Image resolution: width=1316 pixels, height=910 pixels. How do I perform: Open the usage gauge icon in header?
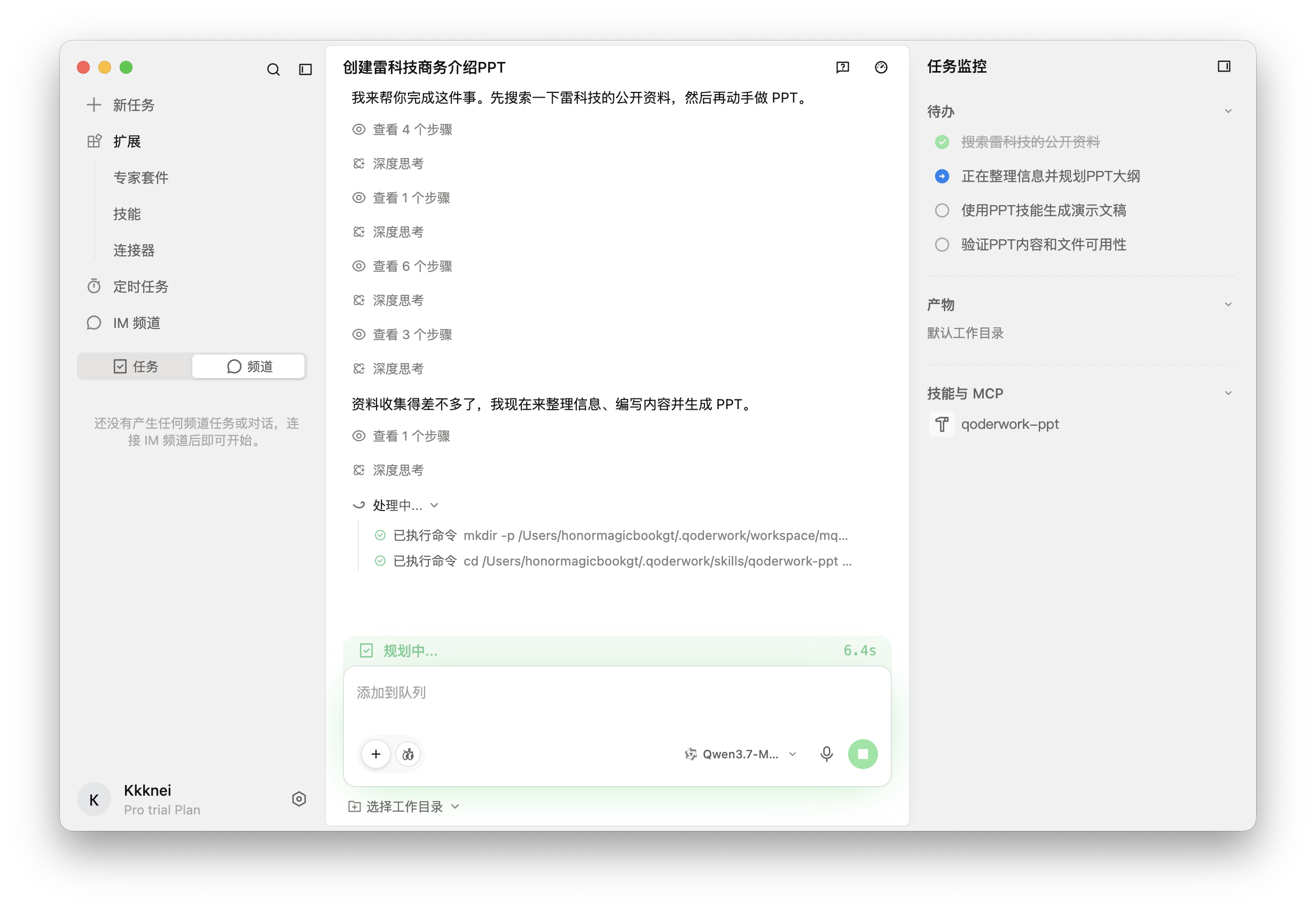(881, 67)
